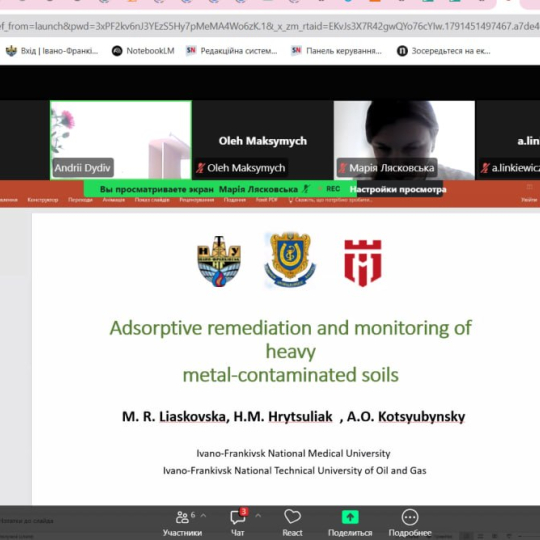Expand the arrow next to Чат

(258, 516)
